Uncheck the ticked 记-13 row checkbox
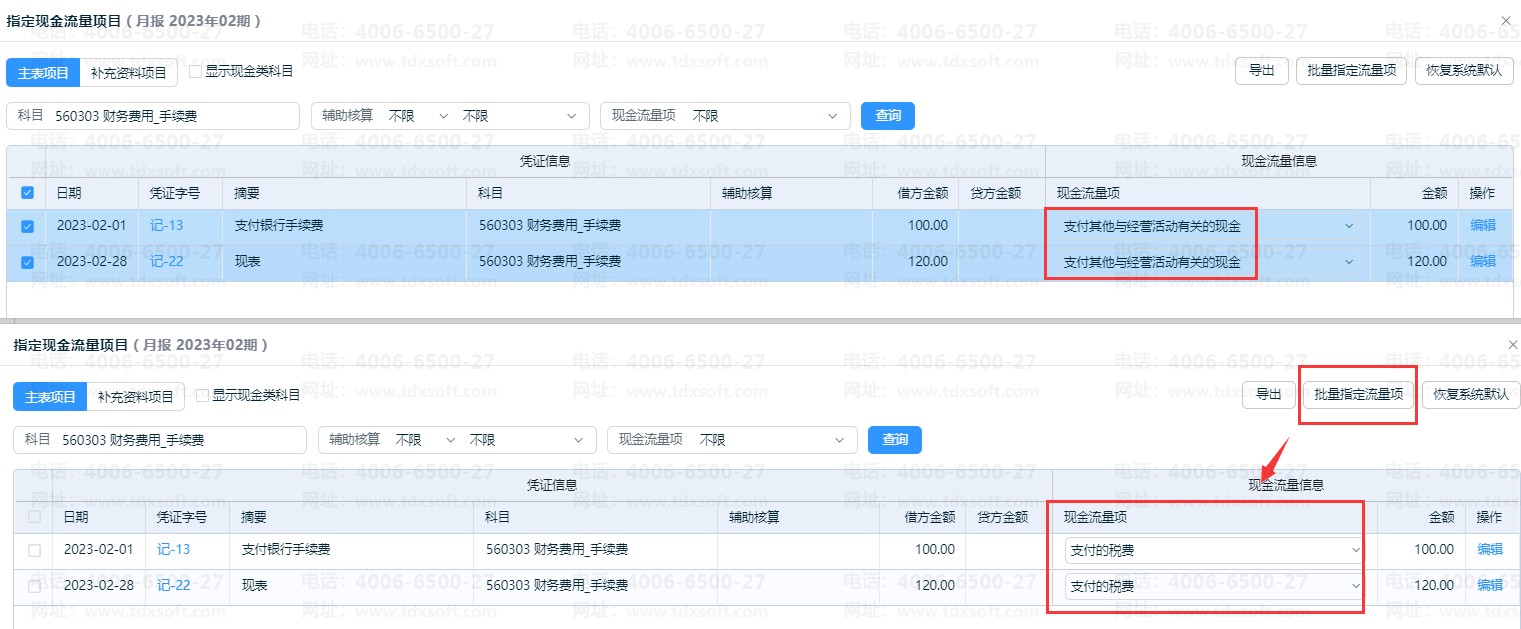The image size is (1521, 629). click(27, 227)
